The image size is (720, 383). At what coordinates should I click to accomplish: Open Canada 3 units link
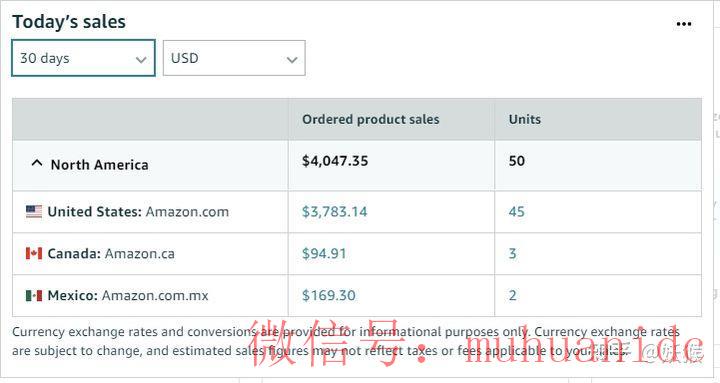click(x=512, y=253)
